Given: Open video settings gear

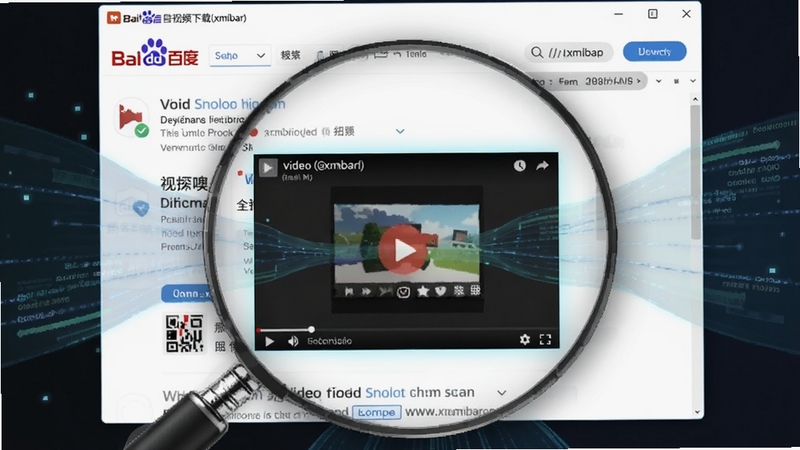Looking at the screenshot, I should [x=524, y=339].
